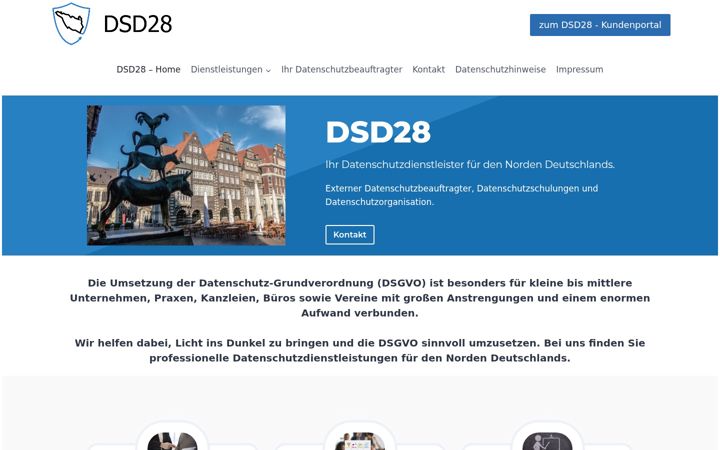This screenshot has height=450, width=720.
Task: Open Datenschutzhinweise menu item
Action: [x=500, y=69]
